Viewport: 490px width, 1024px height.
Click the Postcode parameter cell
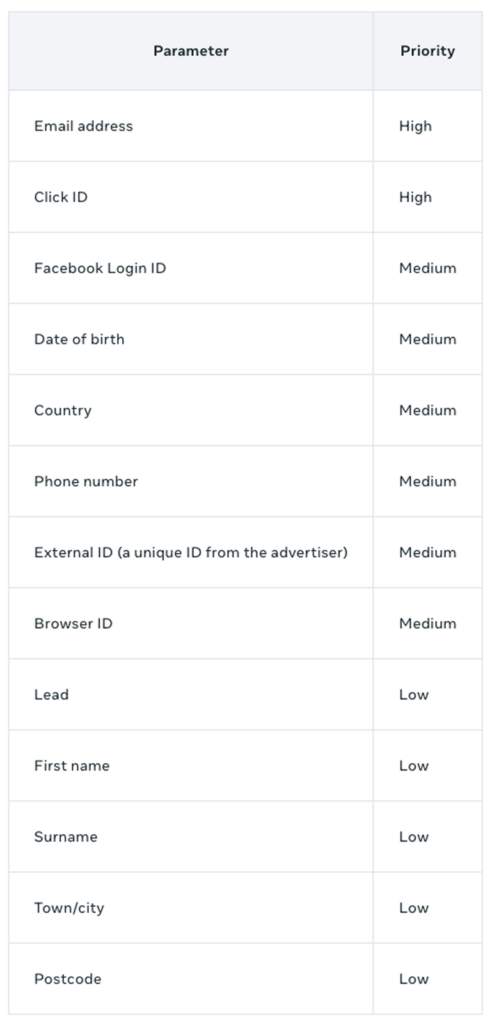click(x=191, y=980)
